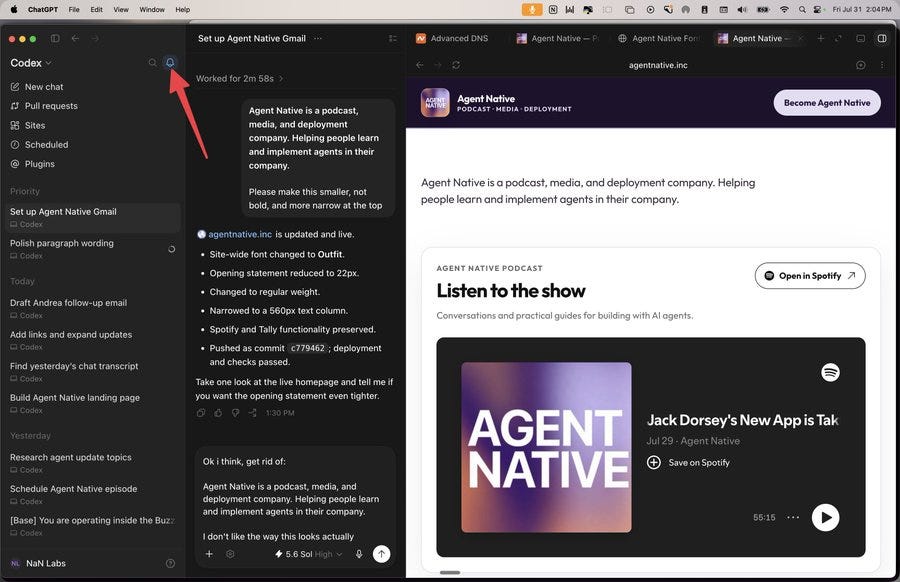Go forward with the app's right arrow

[x=95, y=38]
